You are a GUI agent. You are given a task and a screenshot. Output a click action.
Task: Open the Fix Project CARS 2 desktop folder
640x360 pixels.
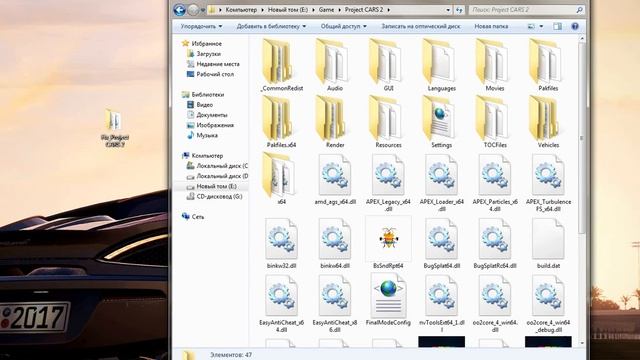tap(115, 128)
